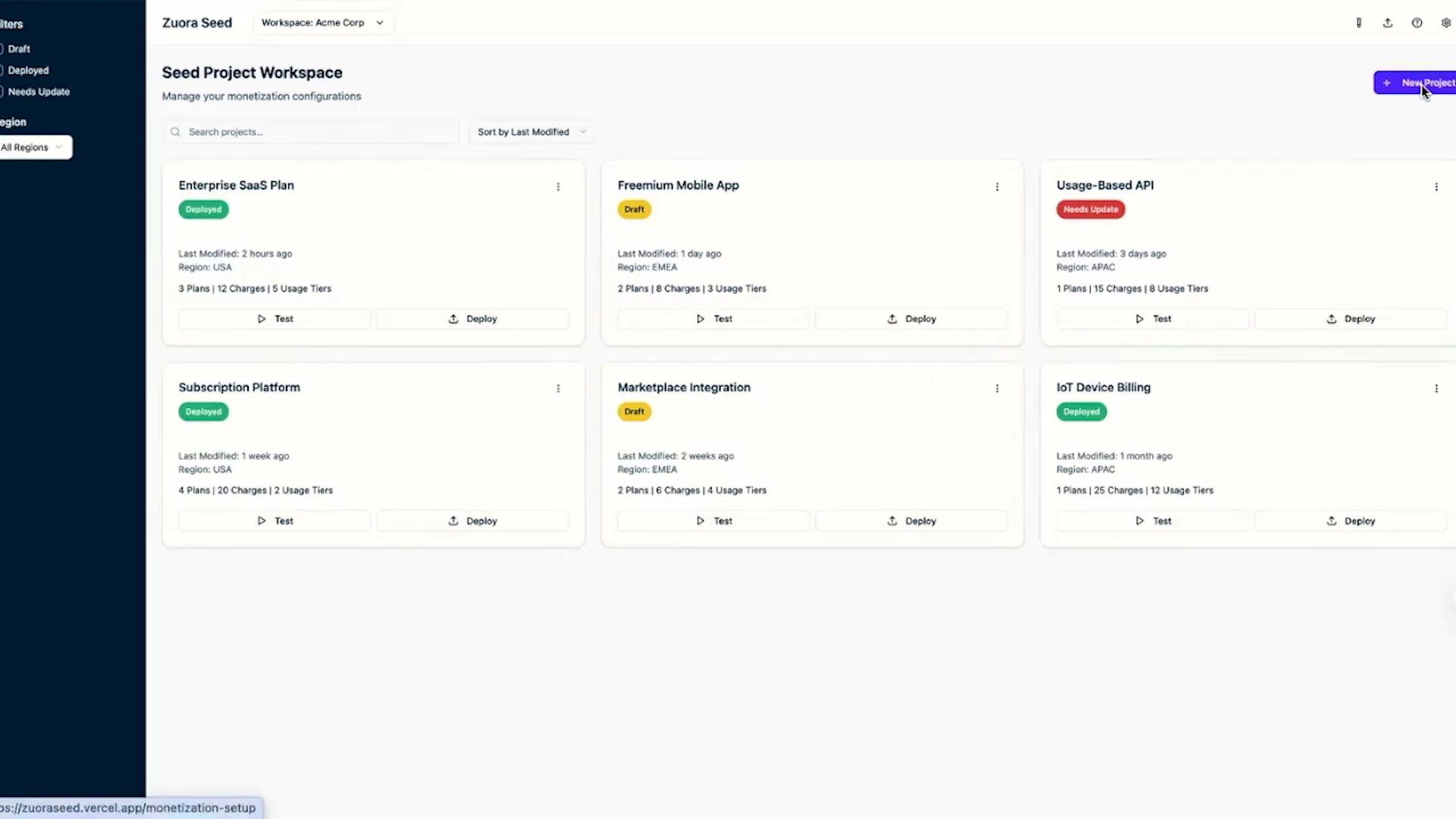
Task: Open the test tube icon in header
Action: tap(1359, 23)
